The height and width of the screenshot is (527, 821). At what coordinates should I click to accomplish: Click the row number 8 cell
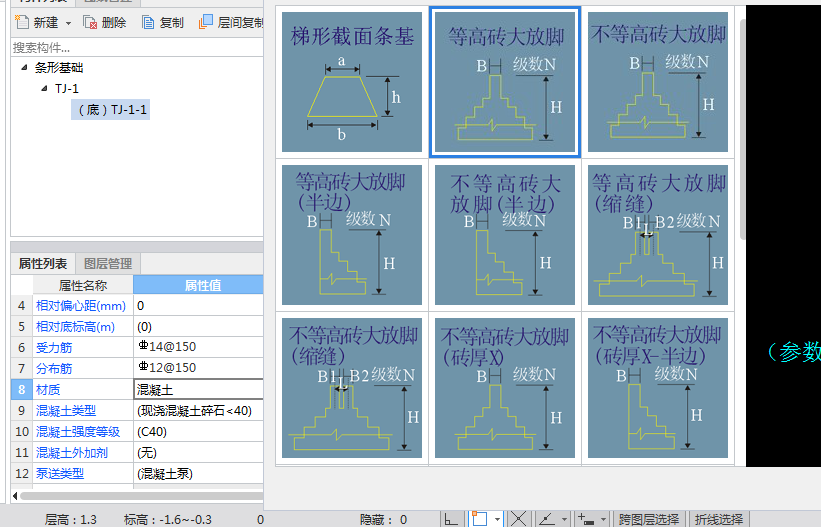[21, 389]
